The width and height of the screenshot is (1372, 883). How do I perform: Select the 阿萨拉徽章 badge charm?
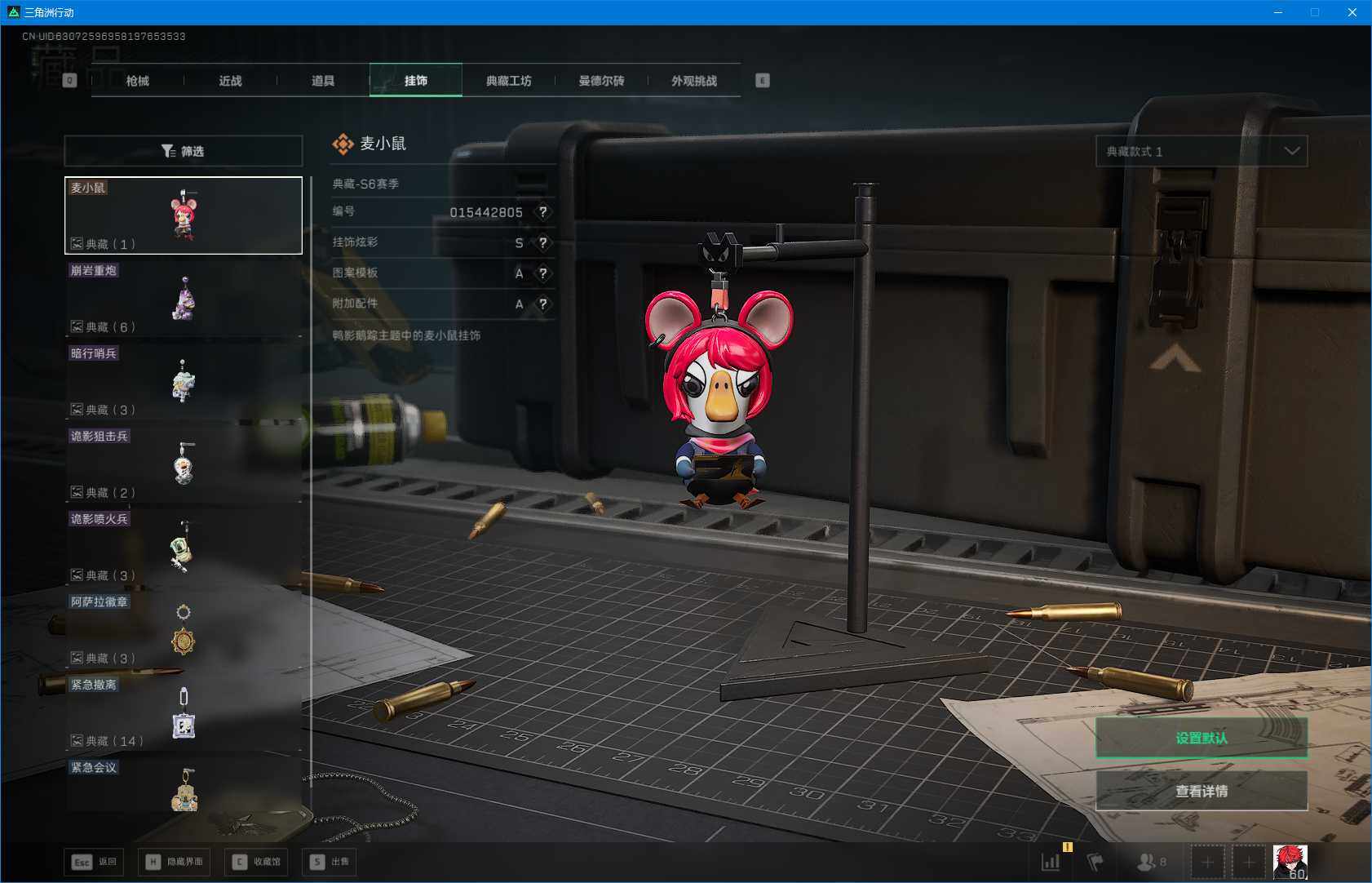click(184, 629)
